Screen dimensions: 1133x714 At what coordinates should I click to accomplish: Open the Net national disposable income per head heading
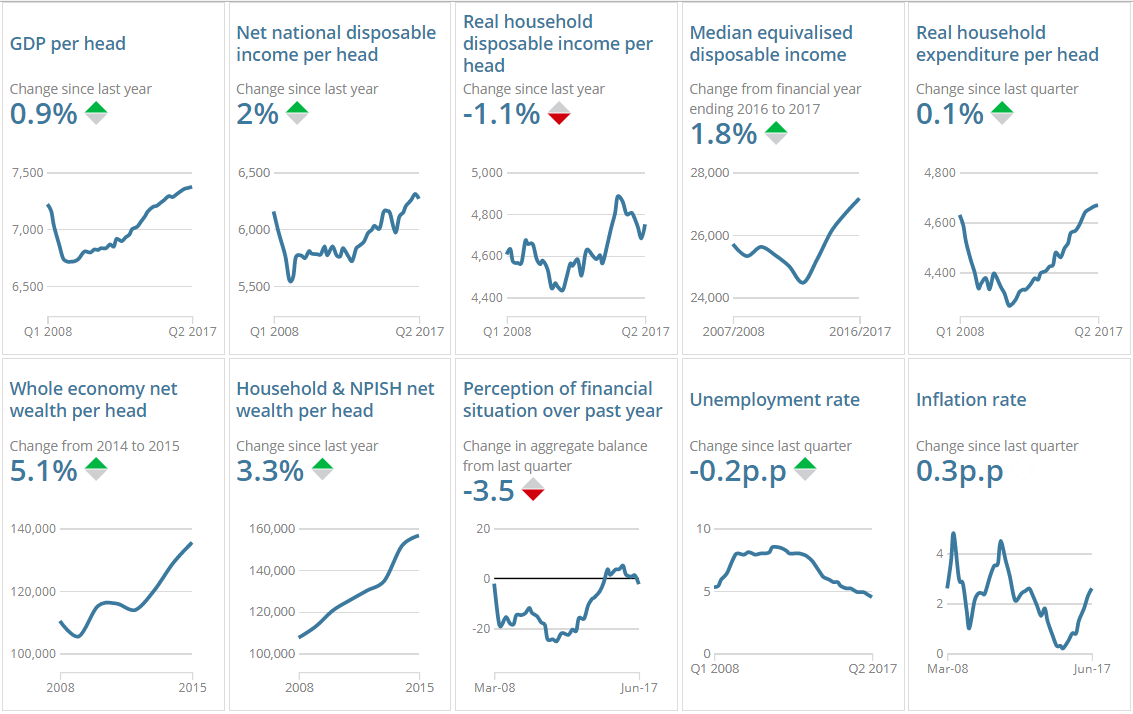[336, 44]
